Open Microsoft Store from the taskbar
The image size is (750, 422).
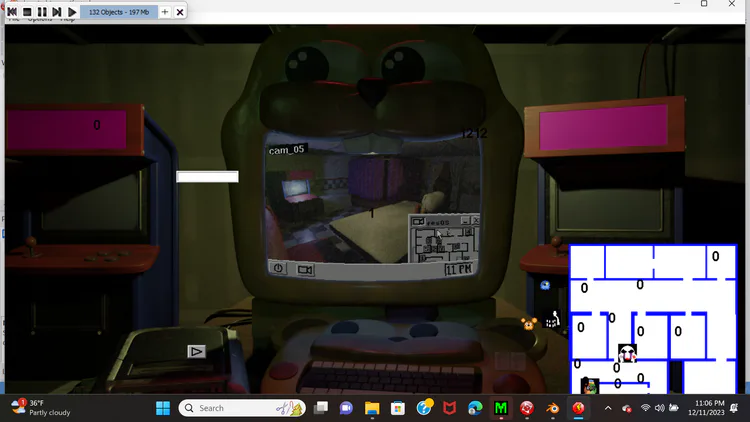[x=397, y=408]
